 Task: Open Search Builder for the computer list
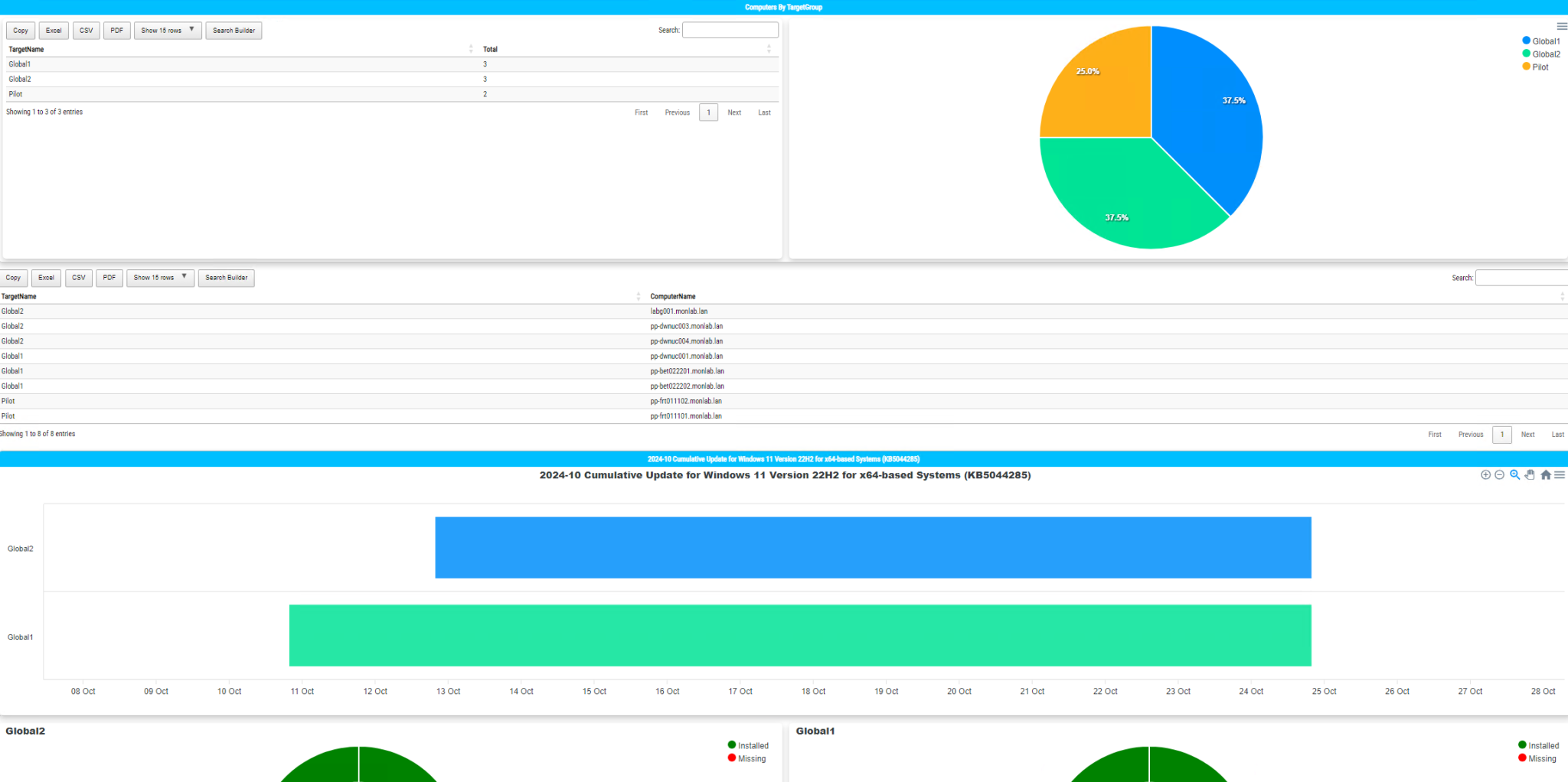(x=226, y=278)
